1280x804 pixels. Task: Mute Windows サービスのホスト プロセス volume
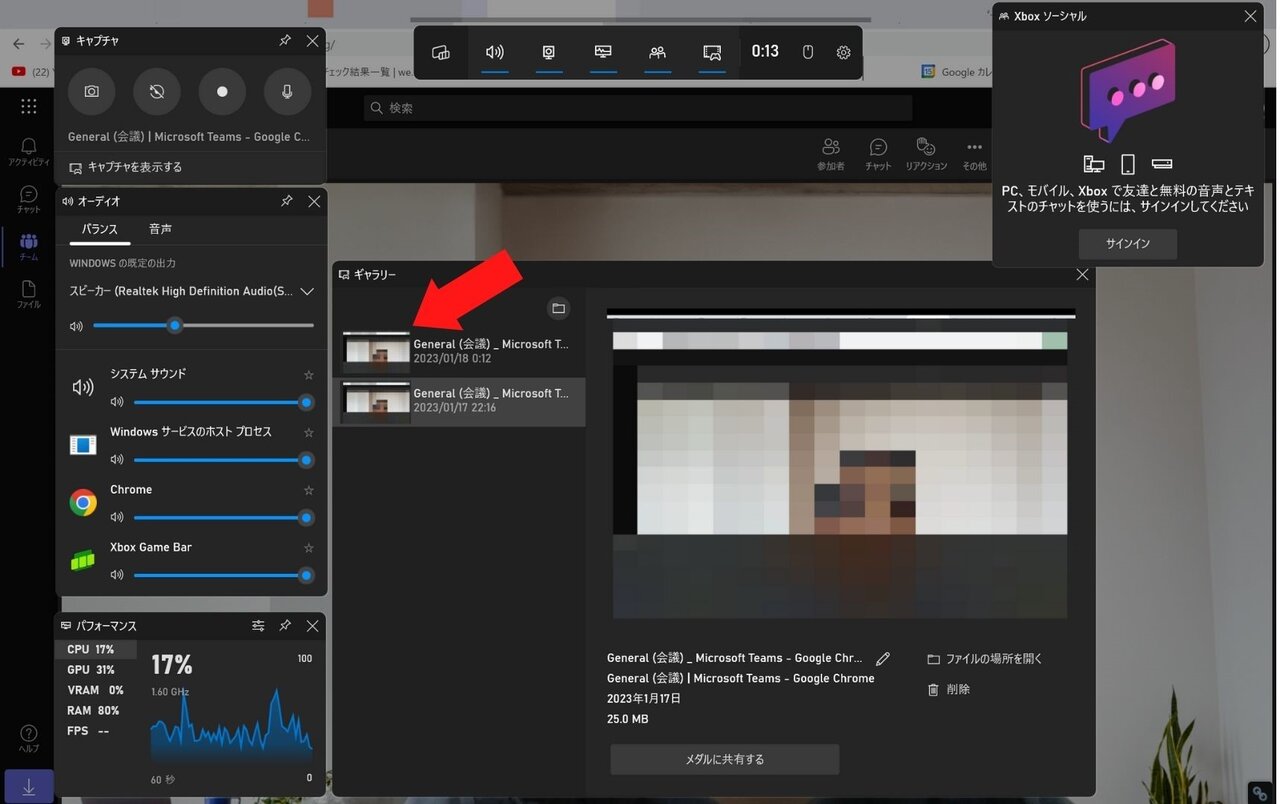117,460
